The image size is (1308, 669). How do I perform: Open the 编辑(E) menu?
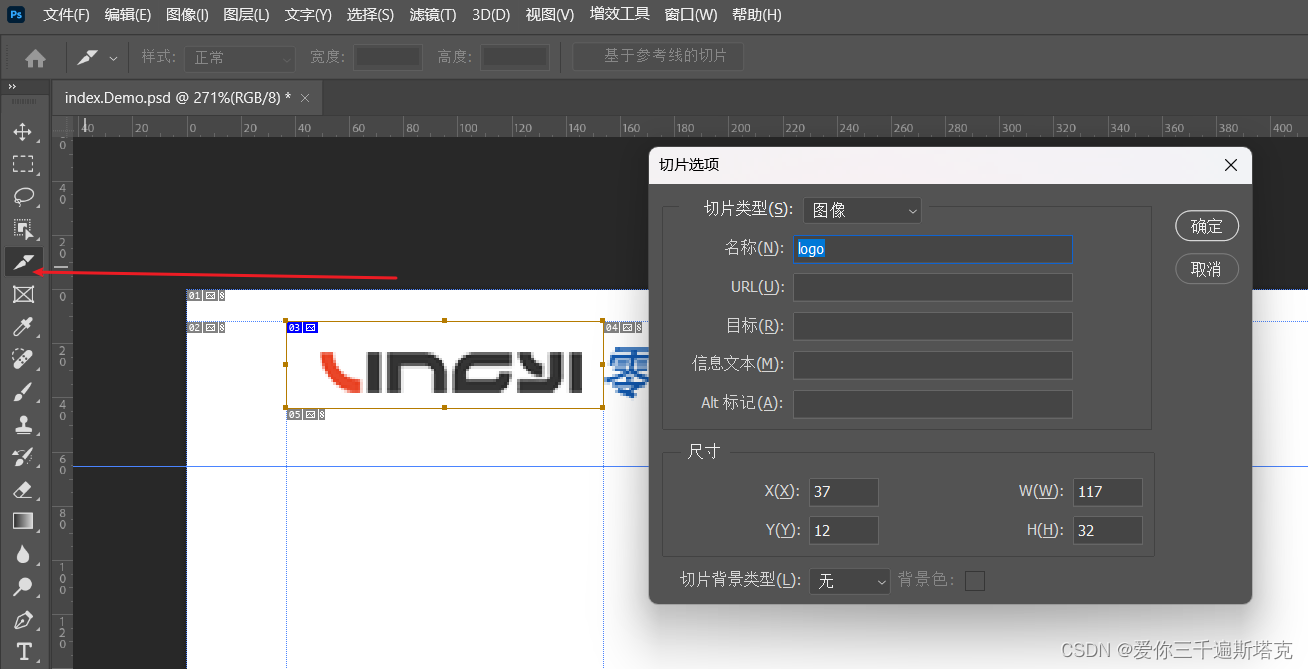[128, 15]
